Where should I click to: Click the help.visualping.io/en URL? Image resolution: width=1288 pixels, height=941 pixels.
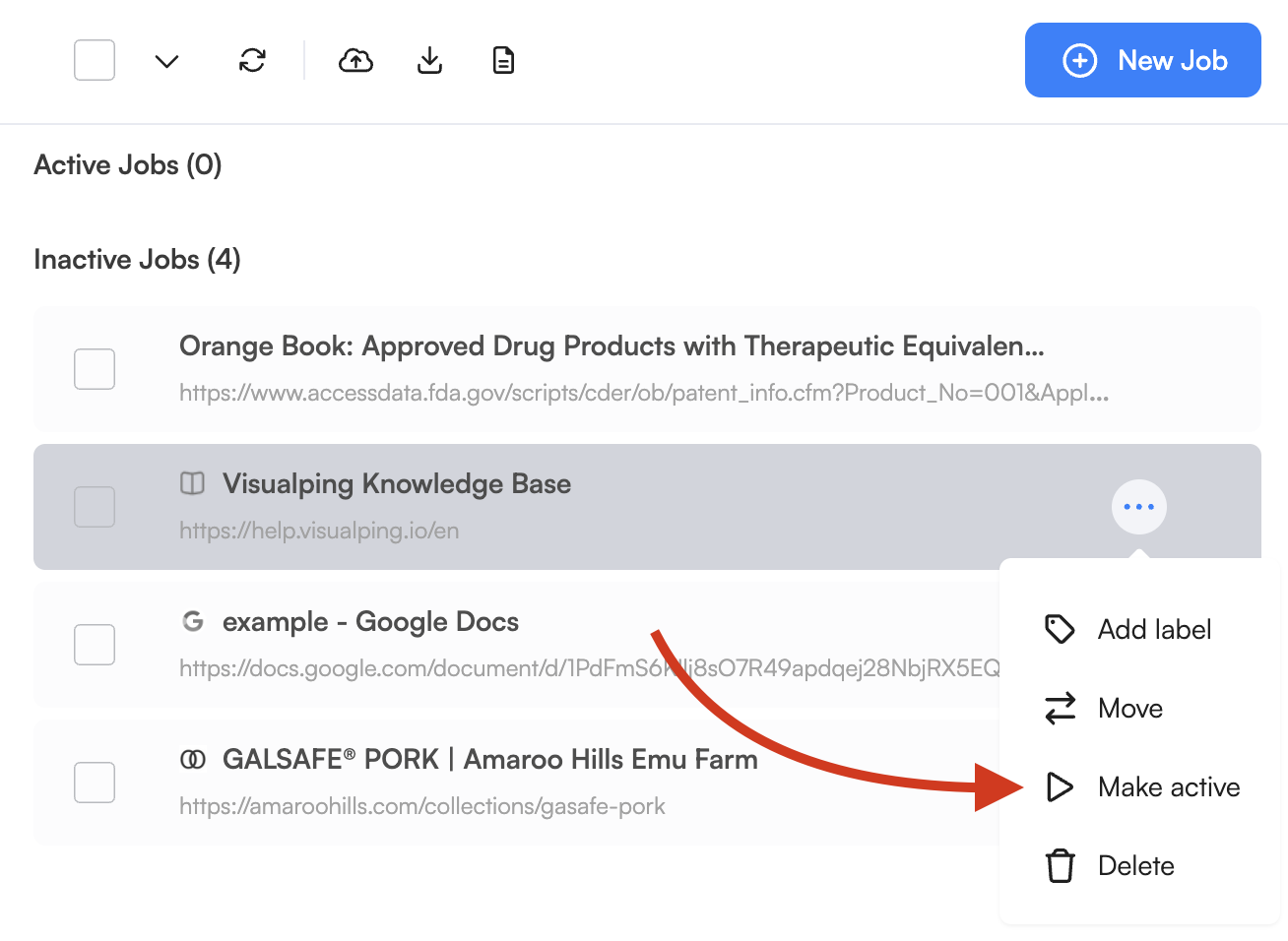[319, 531]
